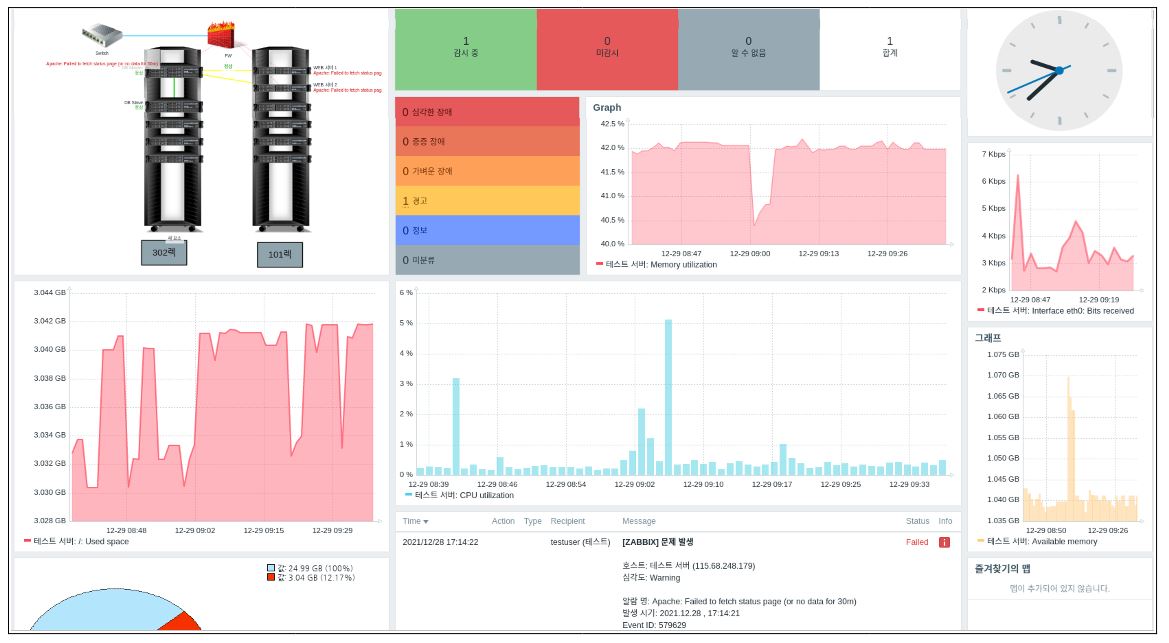Open the 1 경고 warning severity row

(488, 201)
